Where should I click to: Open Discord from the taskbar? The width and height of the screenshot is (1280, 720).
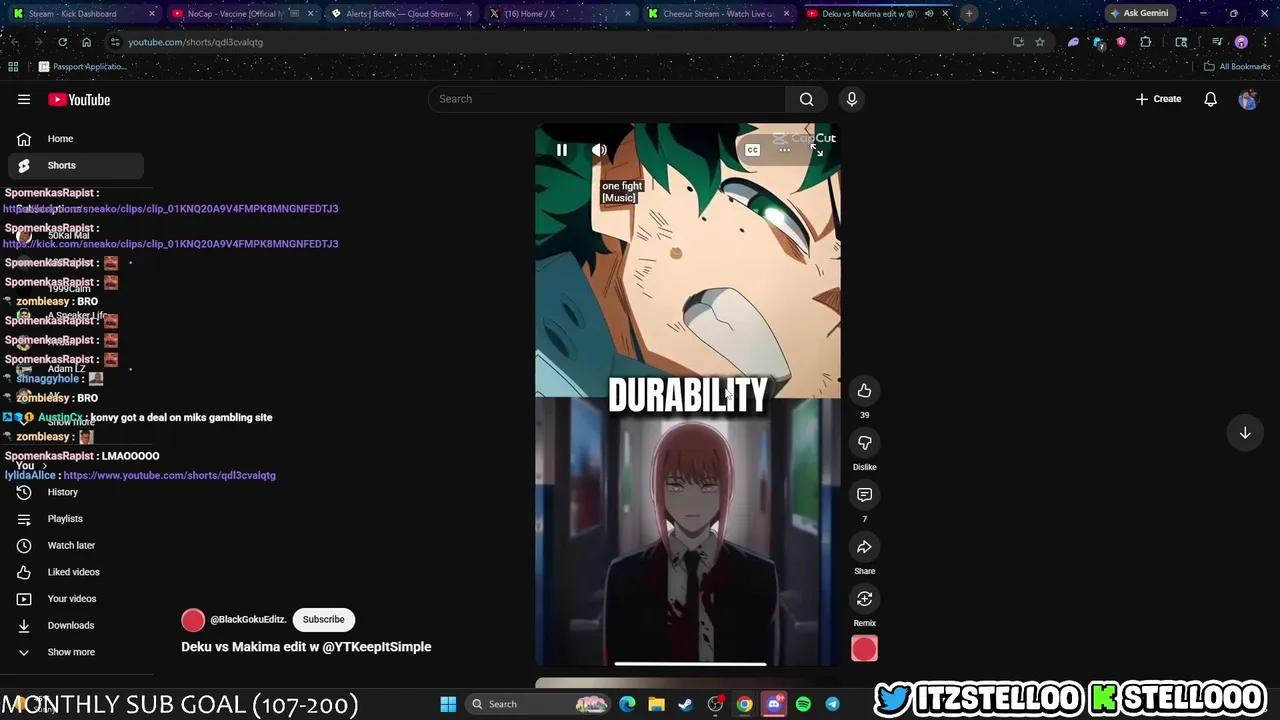(773, 704)
